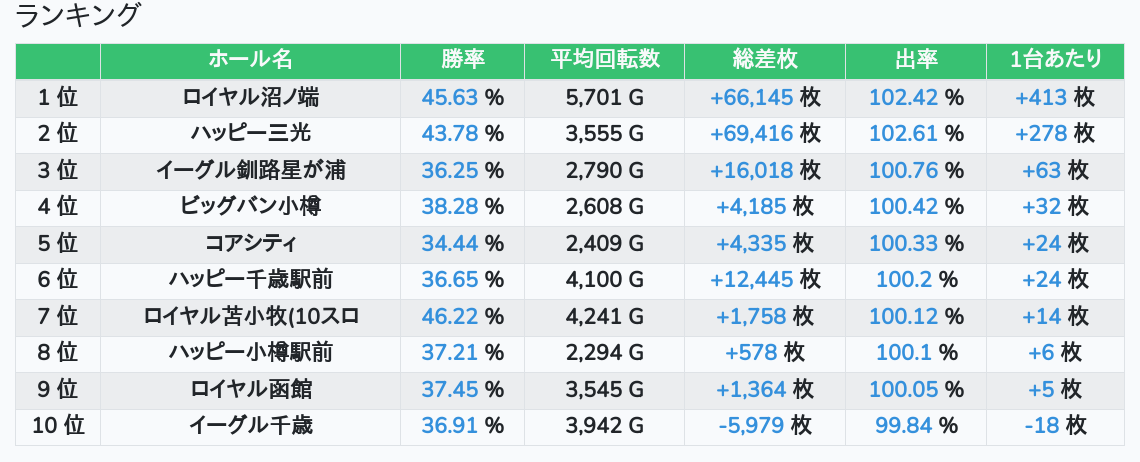Open ハッピー三光 hall entry
The height and width of the screenshot is (462, 1140).
pyautogui.click(x=250, y=133)
